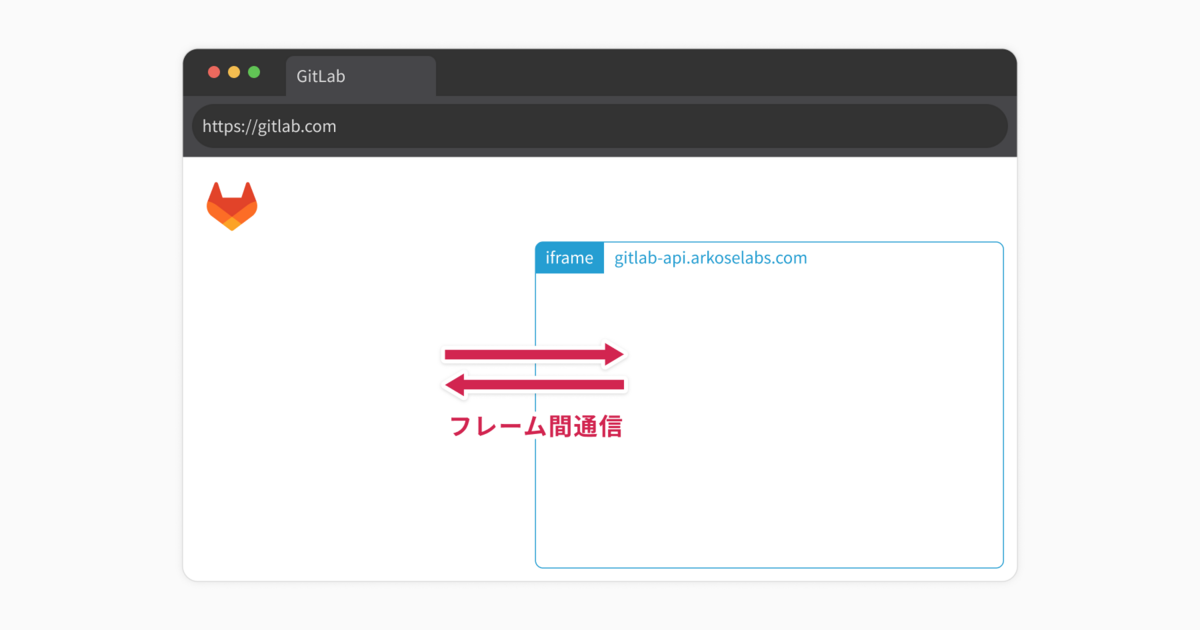Image resolution: width=1200 pixels, height=630 pixels.
Task: Select the red traffic light button
Action: [214, 72]
